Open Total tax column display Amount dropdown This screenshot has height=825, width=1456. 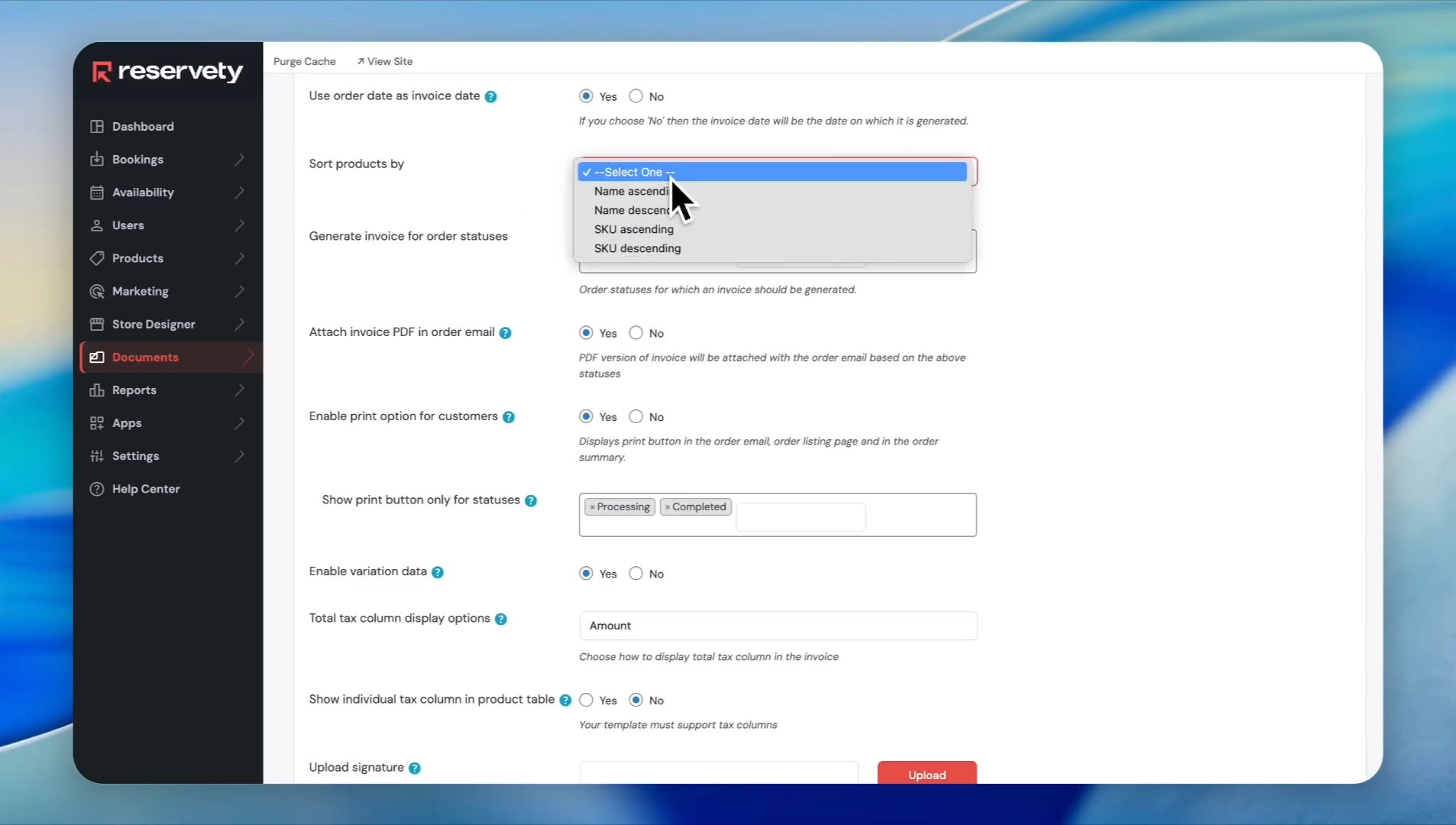(778, 626)
